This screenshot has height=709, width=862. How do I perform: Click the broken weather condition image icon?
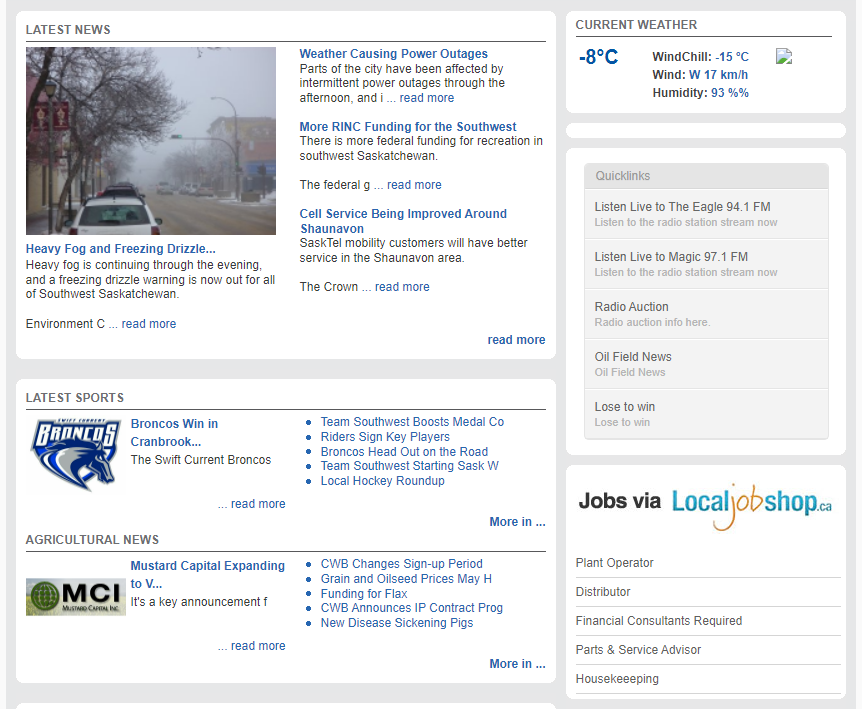pos(784,57)
